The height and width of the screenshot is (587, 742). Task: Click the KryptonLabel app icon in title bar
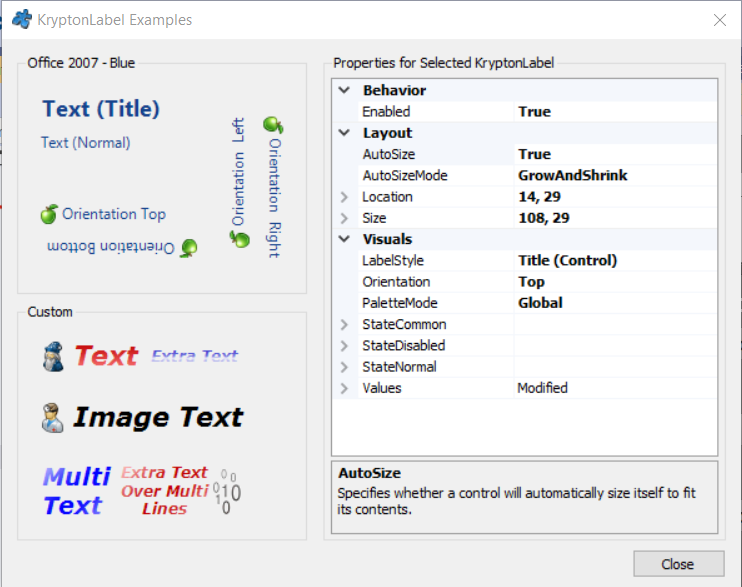22,19
